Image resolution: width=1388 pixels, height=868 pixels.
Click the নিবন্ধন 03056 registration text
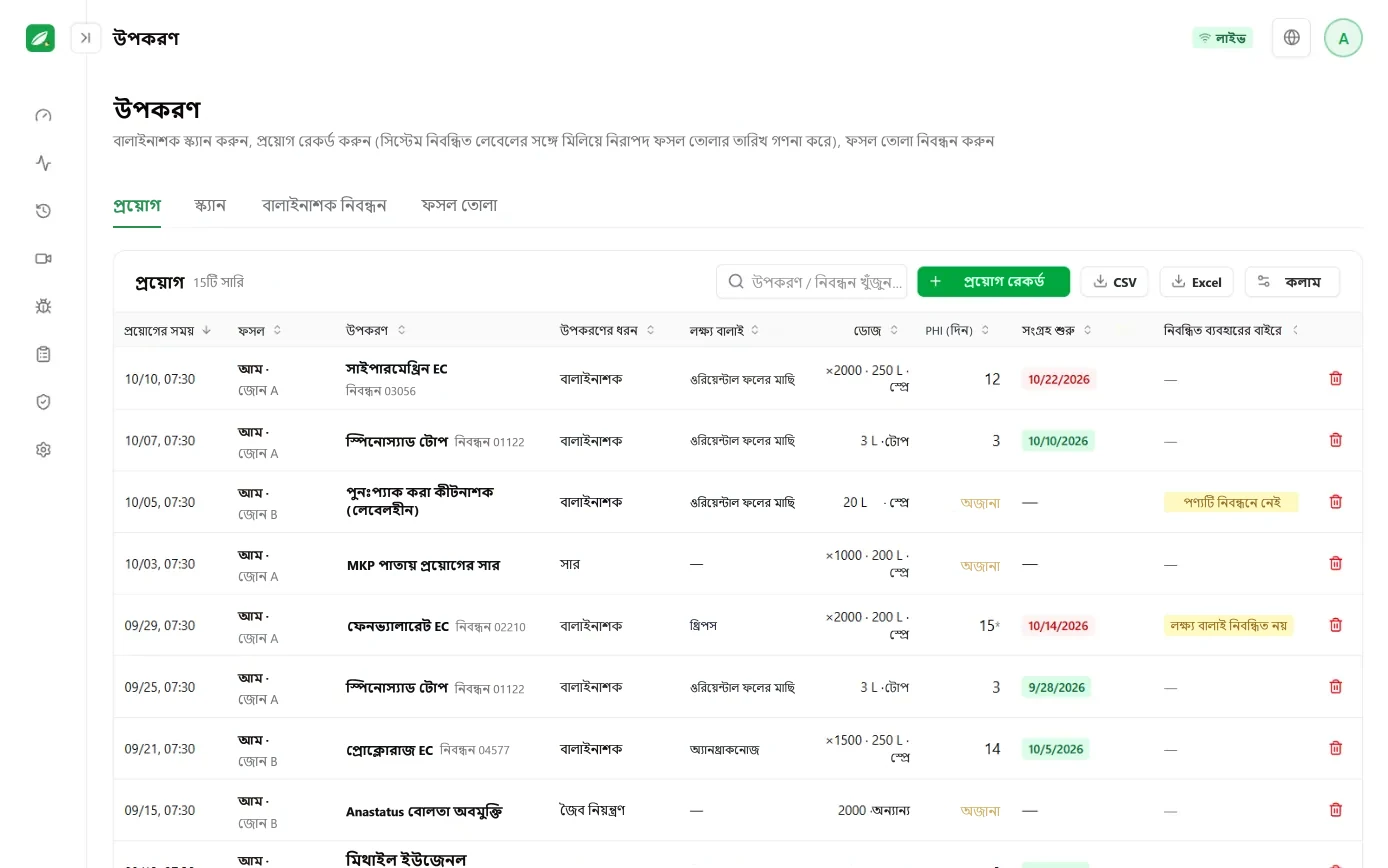click(x=381, y=391)
